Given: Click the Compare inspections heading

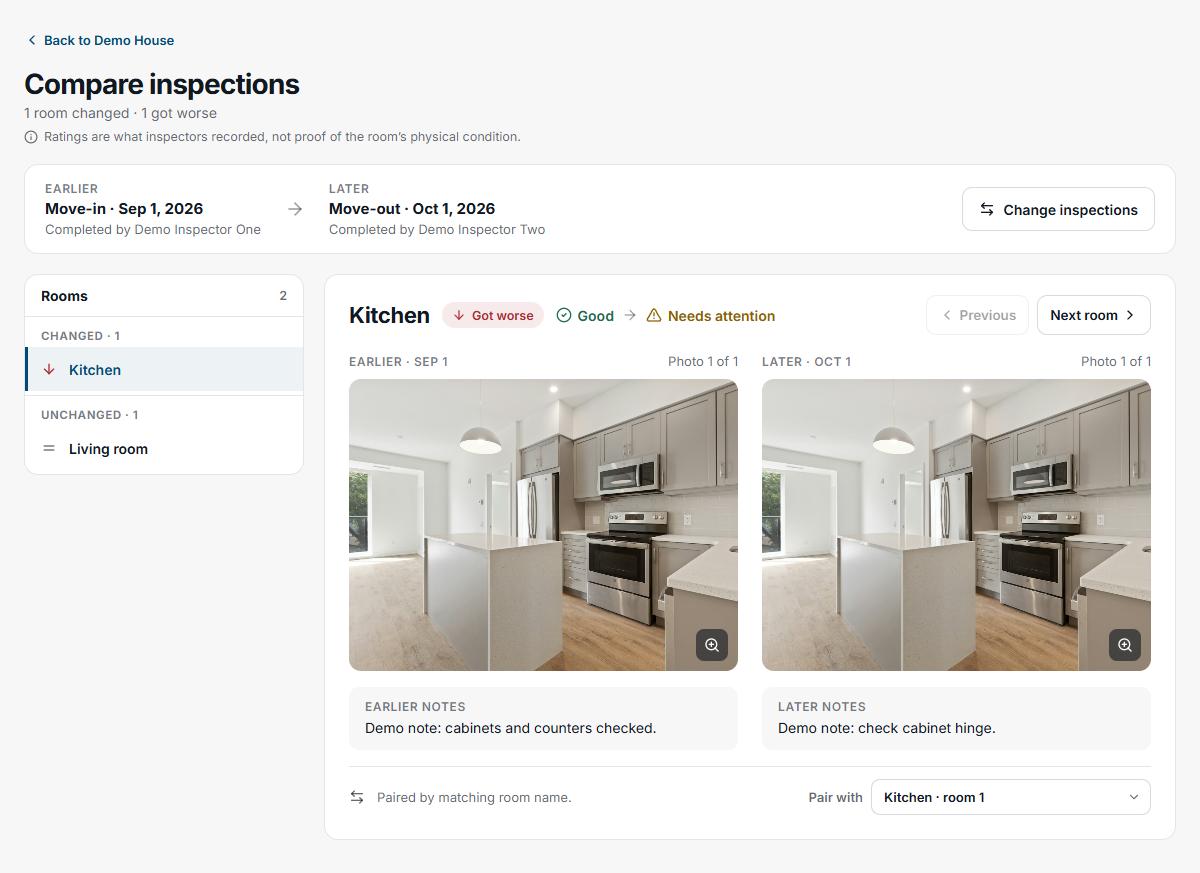Looking at the screenshot, I should [x=162, y=84].
